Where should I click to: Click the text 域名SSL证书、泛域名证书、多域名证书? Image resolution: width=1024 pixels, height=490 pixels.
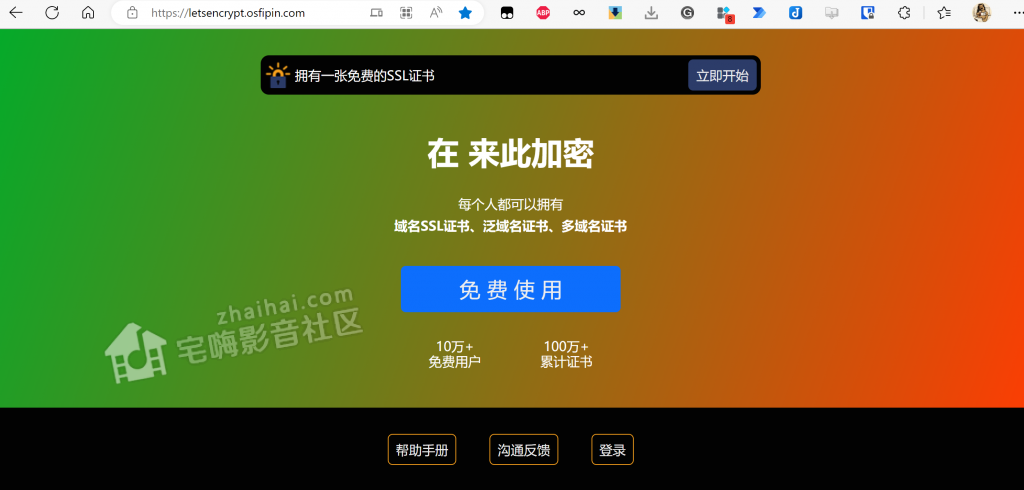pos(511,227)
